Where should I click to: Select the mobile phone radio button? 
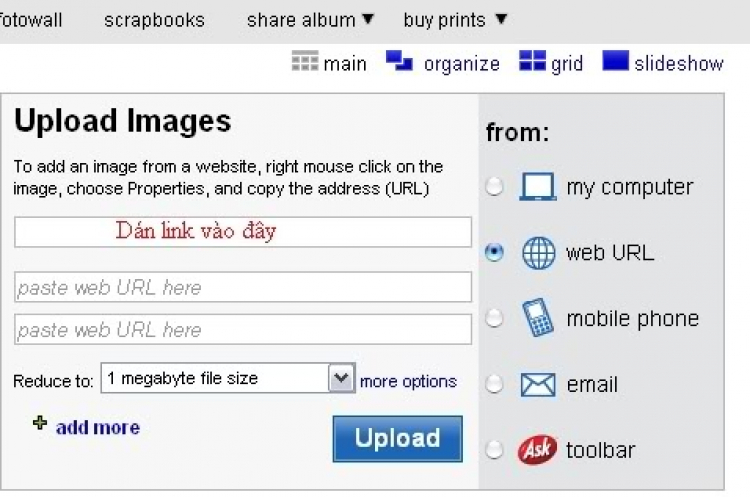click(x=494, y=318)
